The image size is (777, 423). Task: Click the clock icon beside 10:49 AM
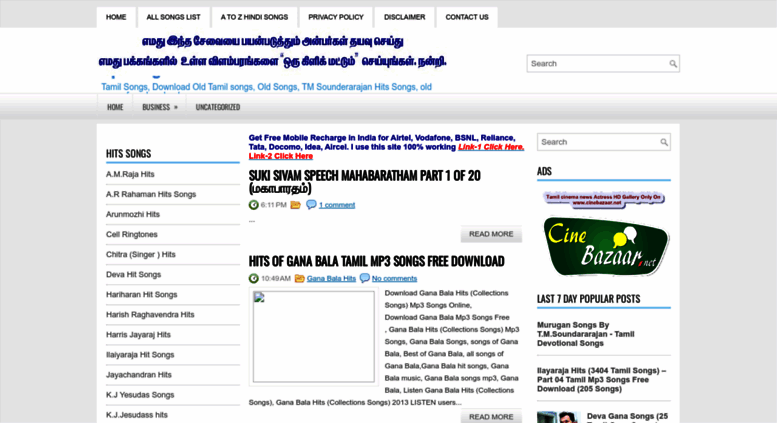[x=254, y=278]
